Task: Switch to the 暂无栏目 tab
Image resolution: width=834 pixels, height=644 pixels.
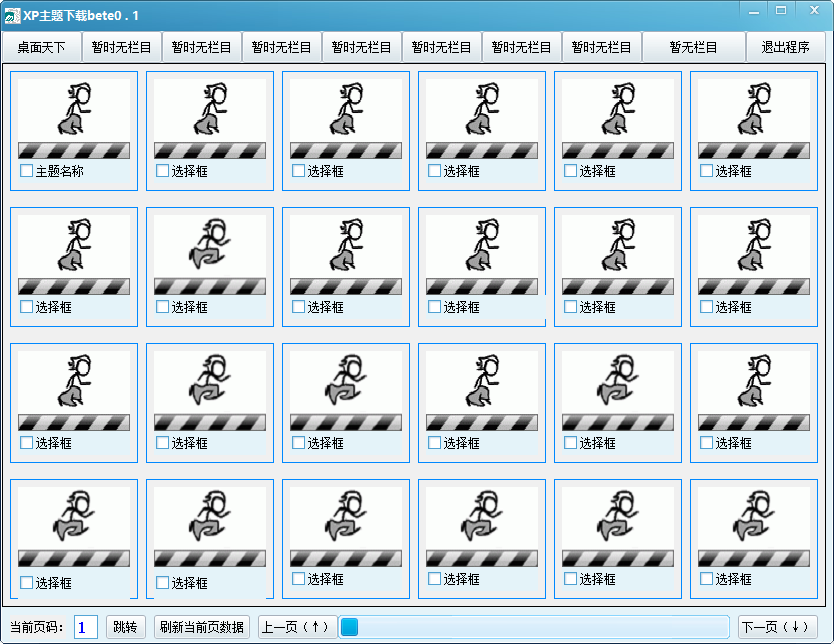Action: (x=693, y=47)
